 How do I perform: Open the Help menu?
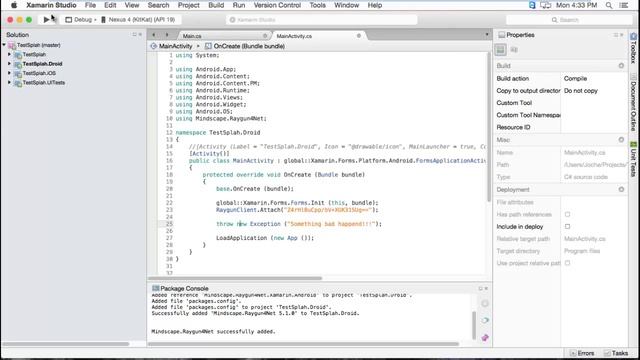pyautogui.click(x=375, y=5)
